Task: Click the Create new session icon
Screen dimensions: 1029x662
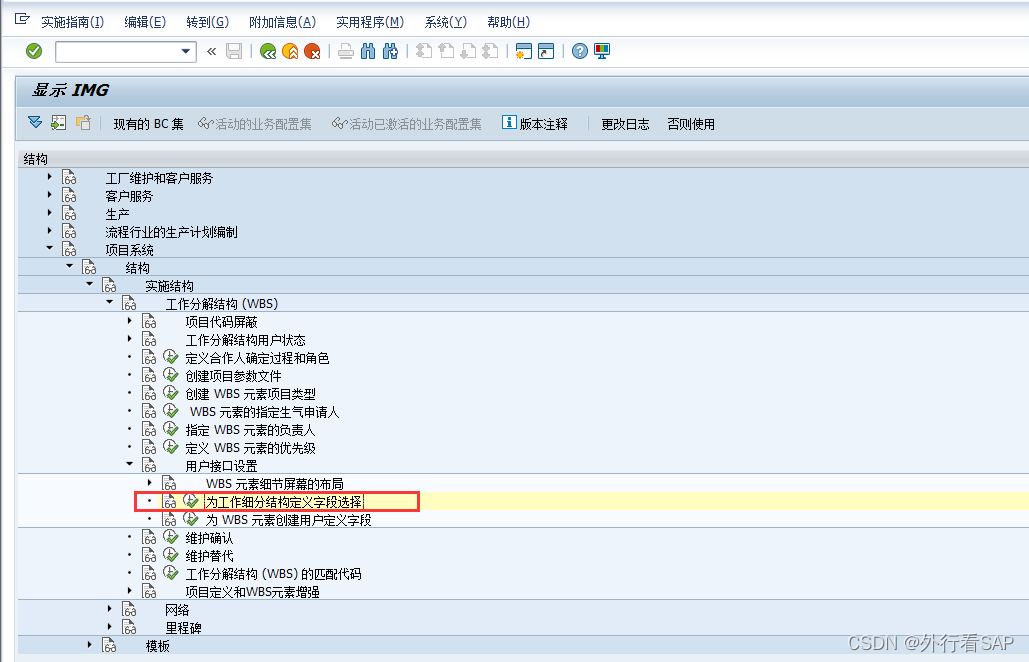Action: coord(524,51)
